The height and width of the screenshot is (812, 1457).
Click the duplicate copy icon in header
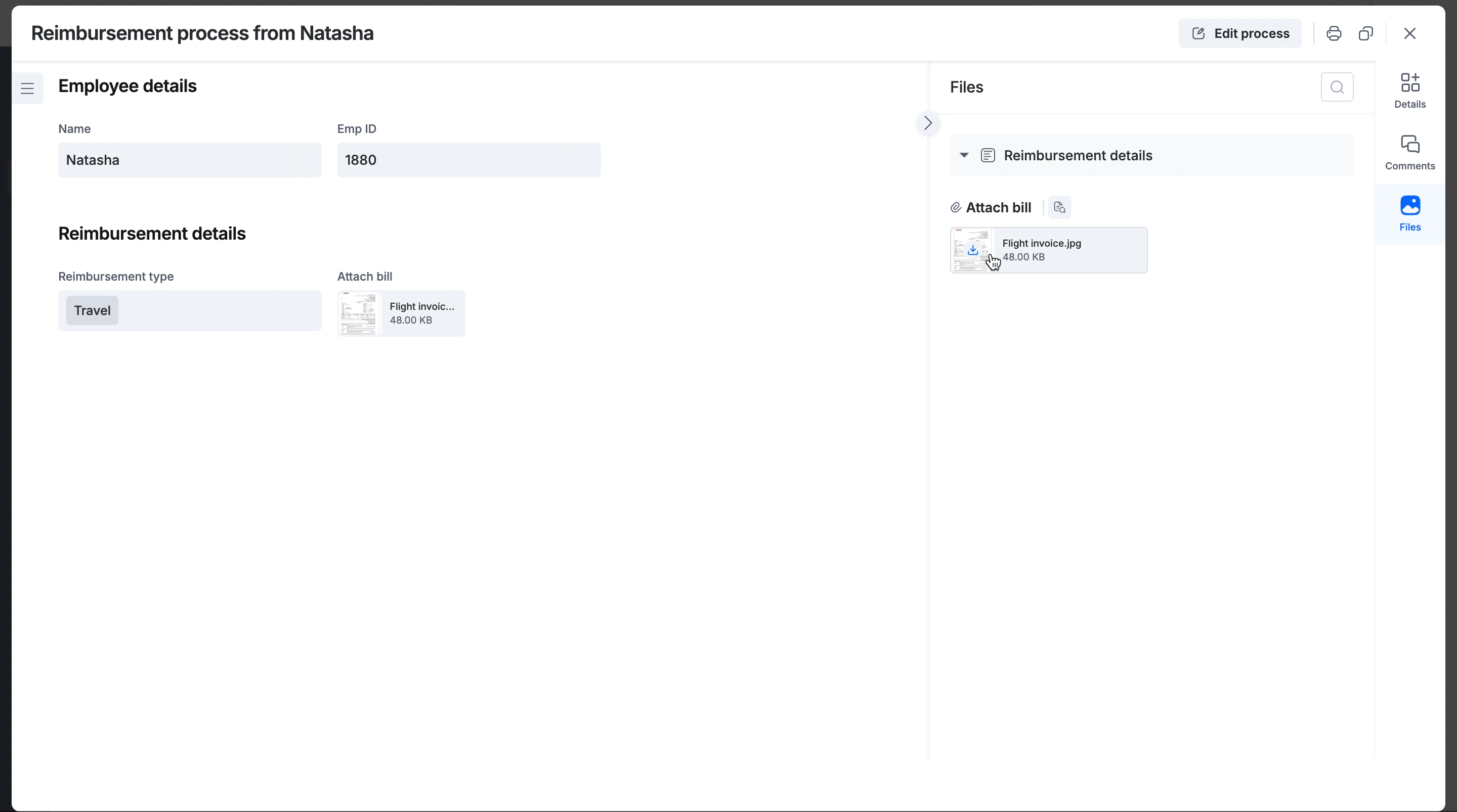pos(1365,33)
